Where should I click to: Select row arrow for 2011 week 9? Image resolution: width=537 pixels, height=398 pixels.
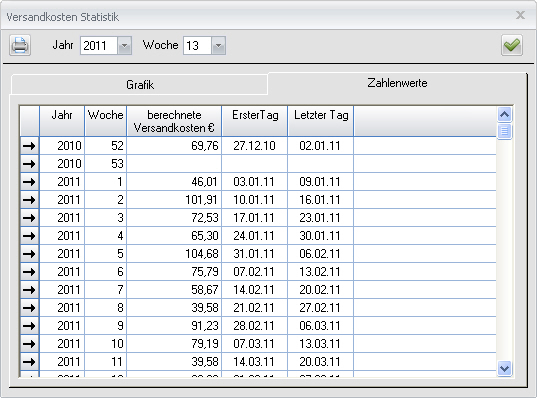tap(29, 326)
